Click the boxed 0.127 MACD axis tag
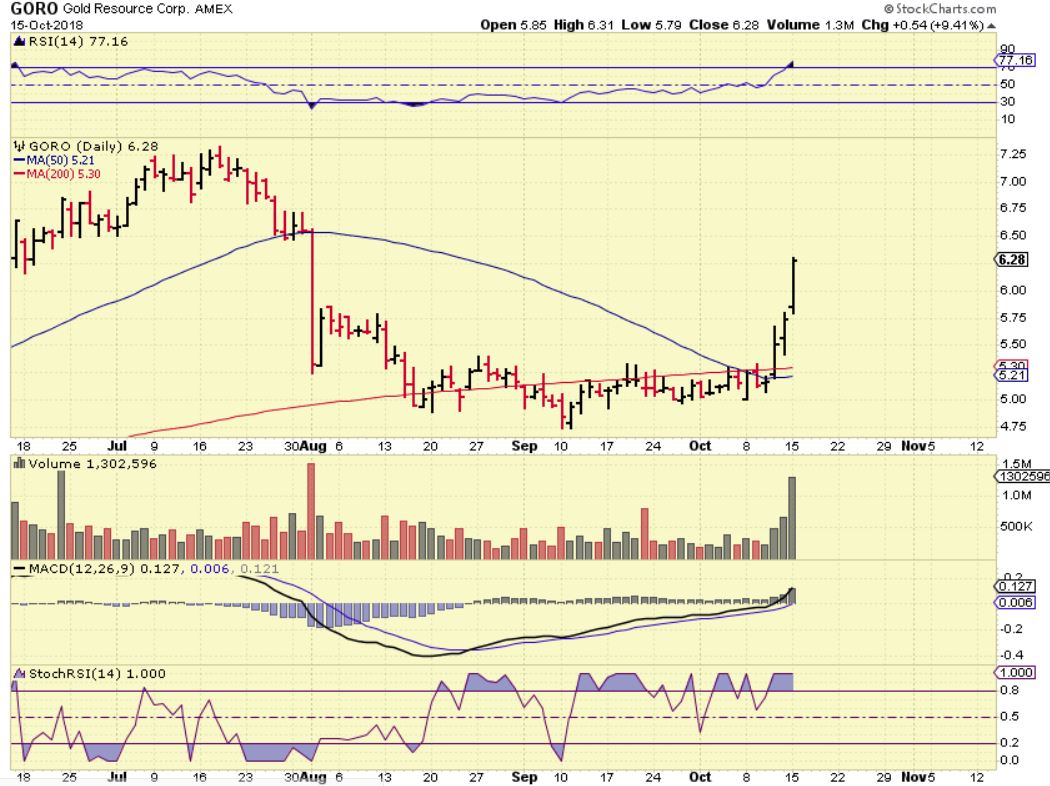The image size is (1050, 786). coord(1015,586)
